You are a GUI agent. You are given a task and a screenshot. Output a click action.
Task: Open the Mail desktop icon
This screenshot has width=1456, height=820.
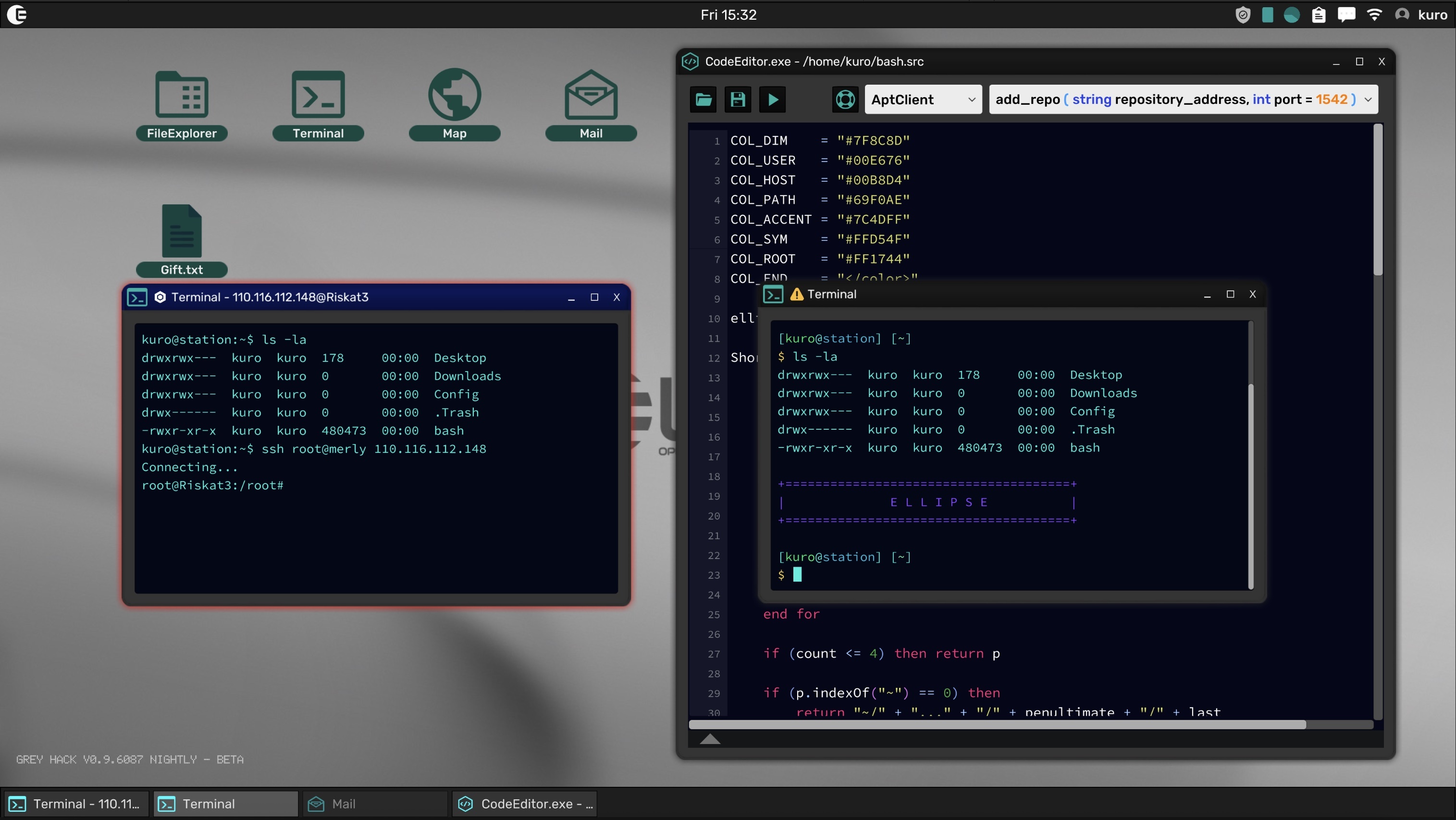[x=591, y=104]
